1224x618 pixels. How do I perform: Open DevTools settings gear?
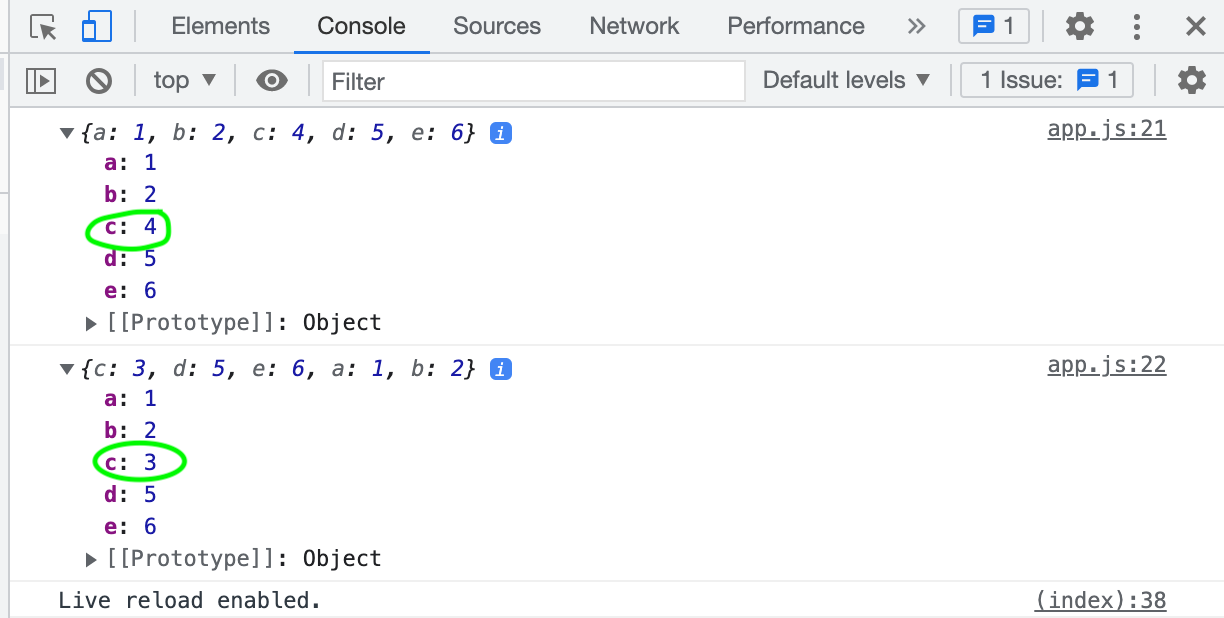(1079, 26)
